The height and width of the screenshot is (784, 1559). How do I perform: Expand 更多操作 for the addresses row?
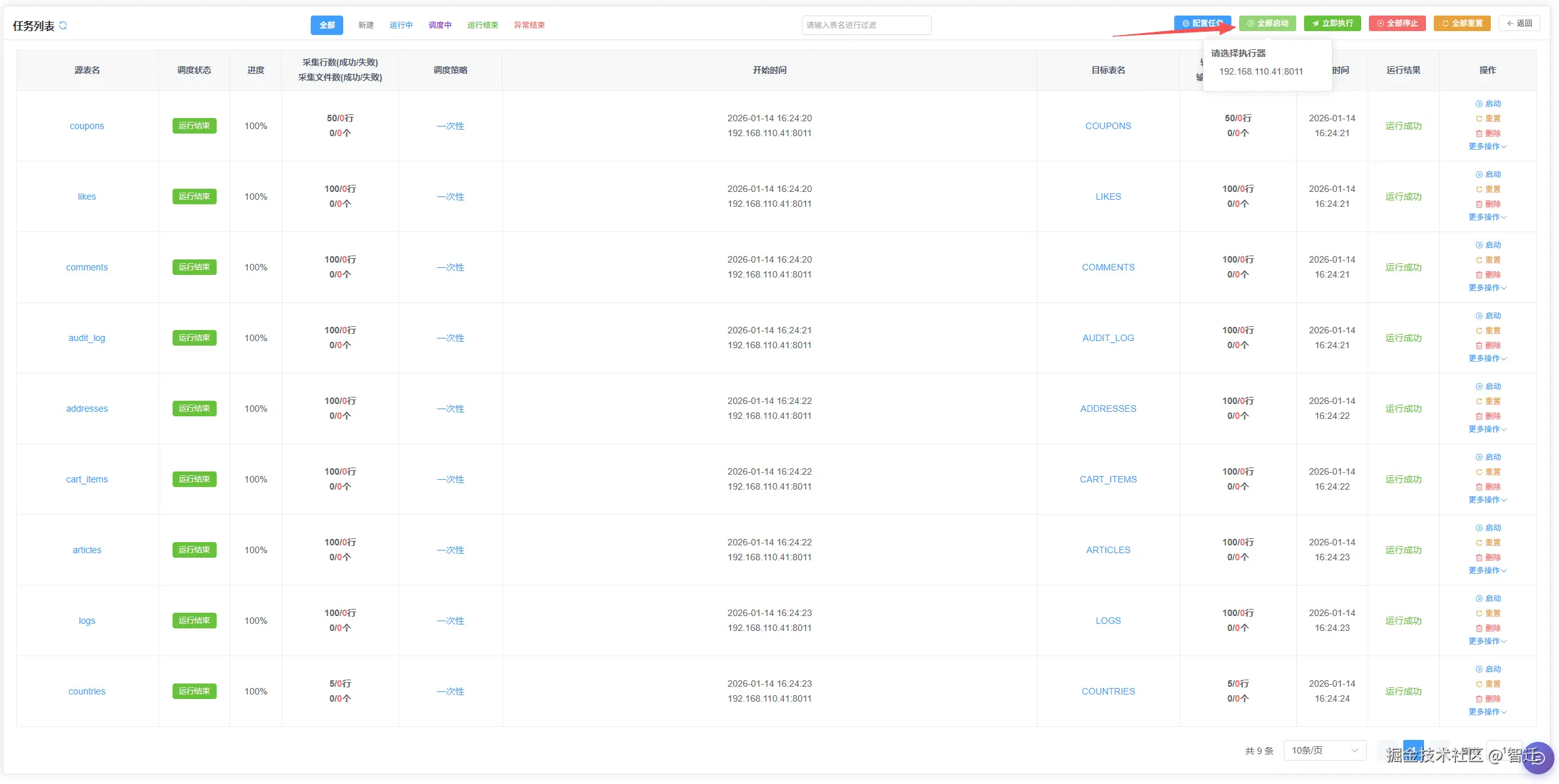(x=1487, y=429)
